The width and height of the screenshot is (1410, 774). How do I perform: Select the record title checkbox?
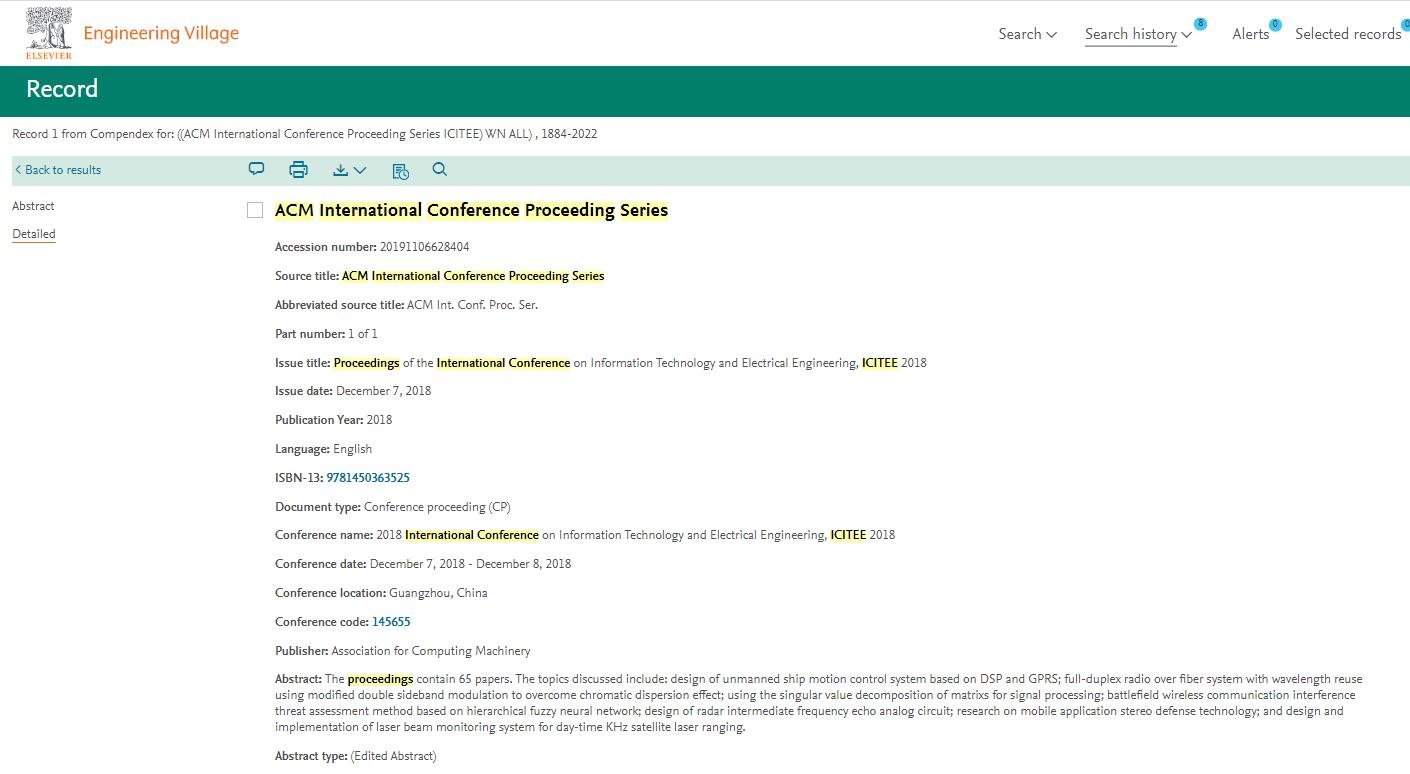point(255,210)
